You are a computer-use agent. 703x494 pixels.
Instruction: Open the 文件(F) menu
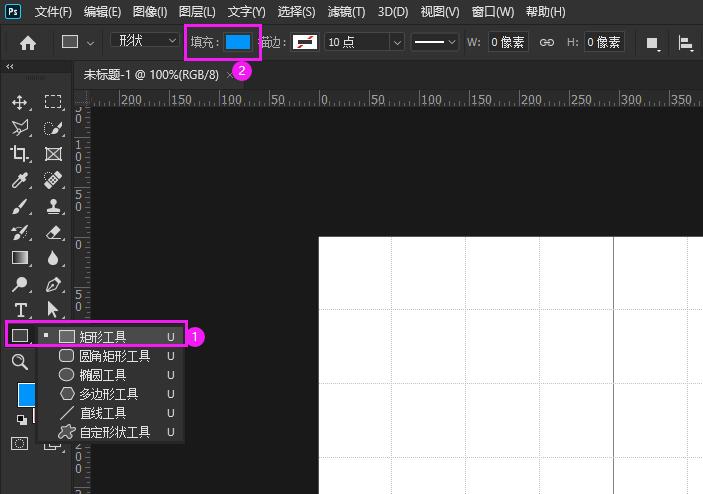53,12
